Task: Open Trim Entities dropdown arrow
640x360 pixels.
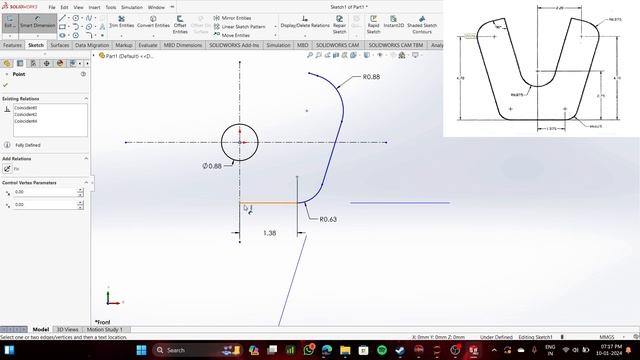Action: pos(121,36)
